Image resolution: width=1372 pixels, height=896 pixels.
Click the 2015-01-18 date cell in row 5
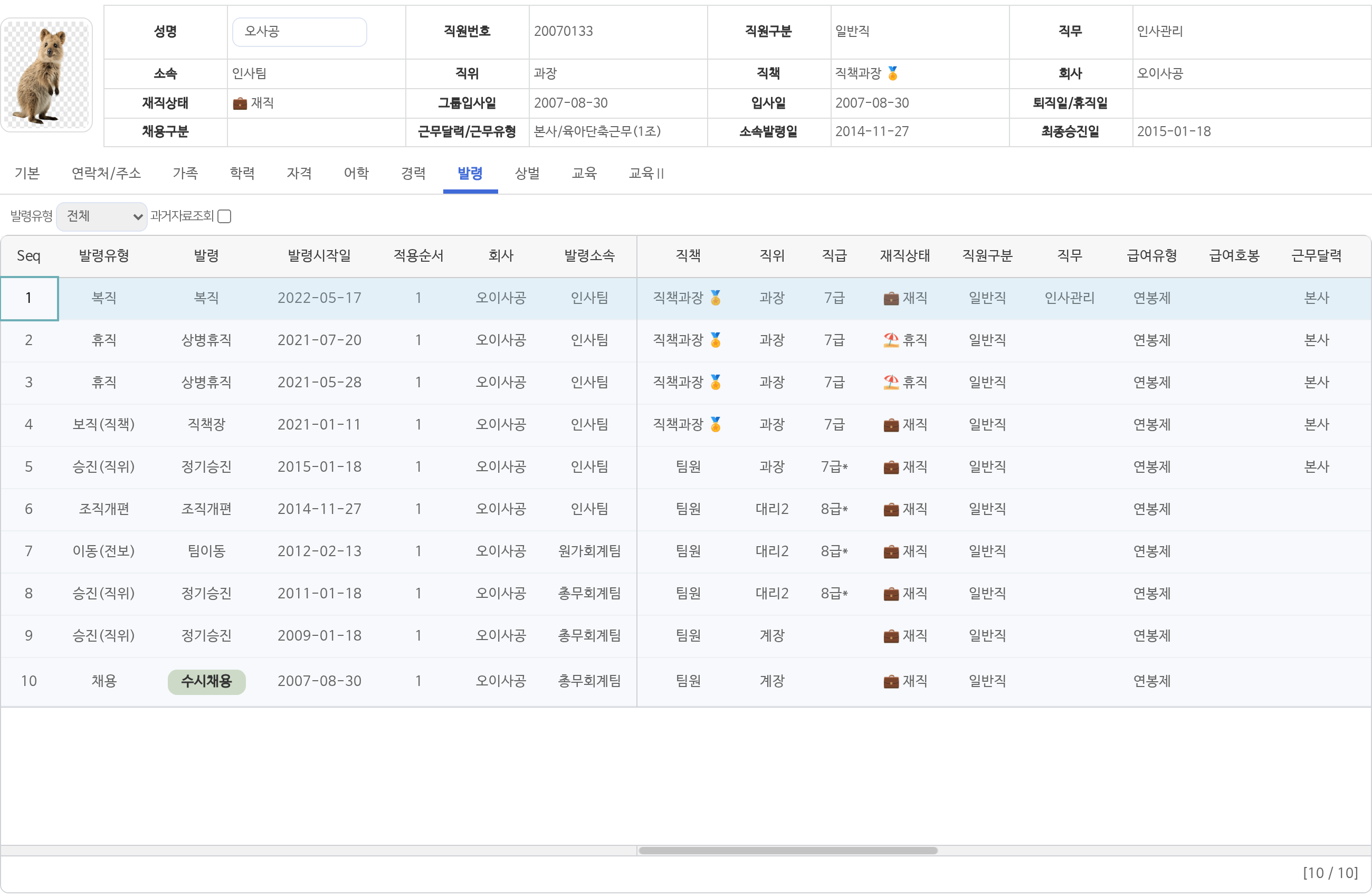319,467
